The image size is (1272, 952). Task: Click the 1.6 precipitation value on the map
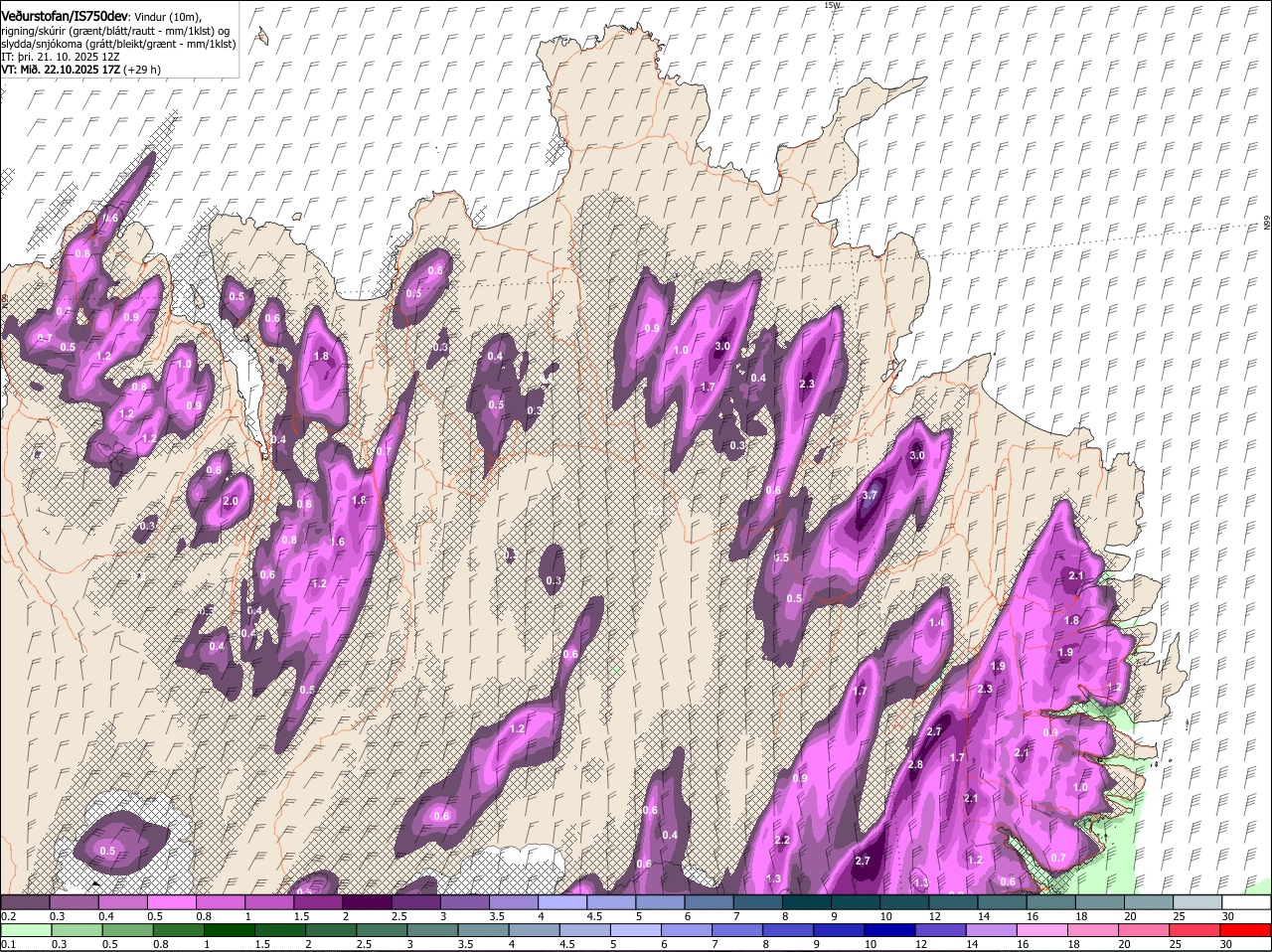click(x=337, y=542)
